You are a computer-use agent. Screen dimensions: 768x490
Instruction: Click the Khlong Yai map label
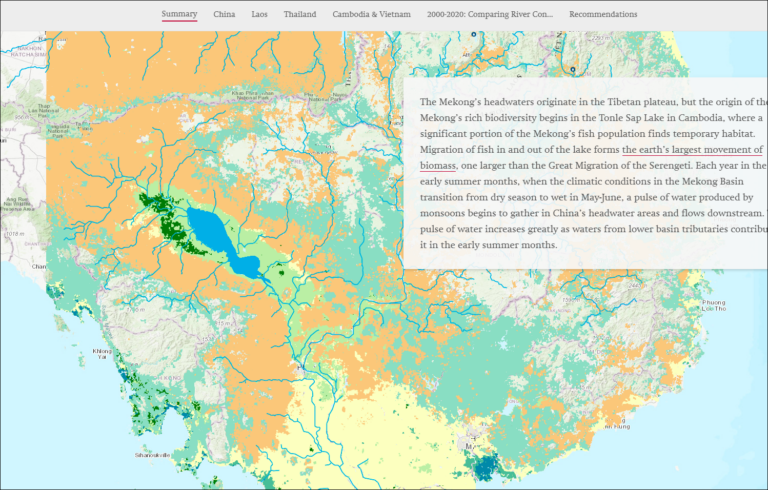tap(102, 354)
